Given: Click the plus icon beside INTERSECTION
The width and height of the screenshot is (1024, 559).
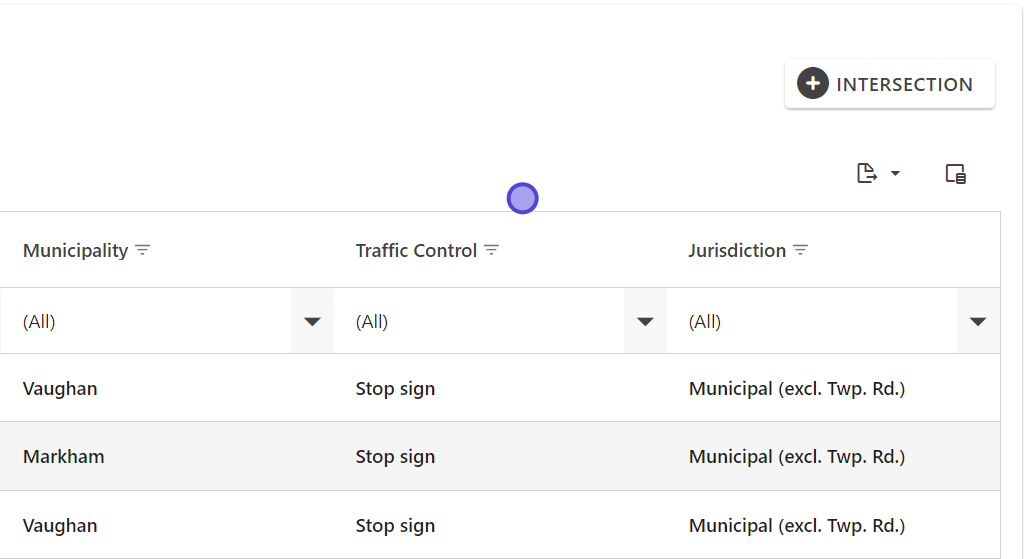Looking at the screenshot, I should click(x=813, y=84).
